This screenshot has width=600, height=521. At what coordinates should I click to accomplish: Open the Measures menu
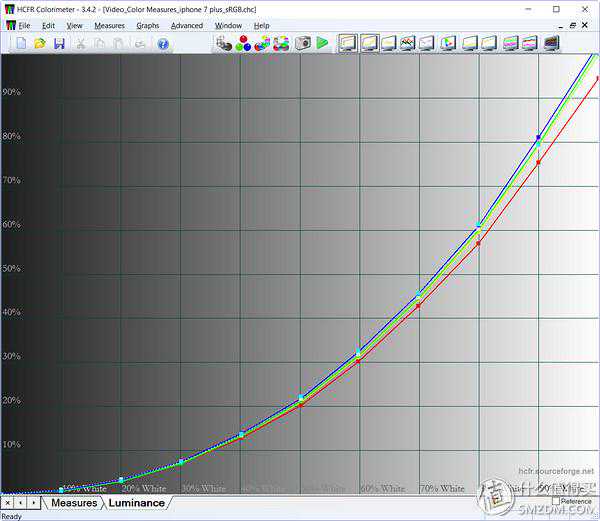pos(109,25)
